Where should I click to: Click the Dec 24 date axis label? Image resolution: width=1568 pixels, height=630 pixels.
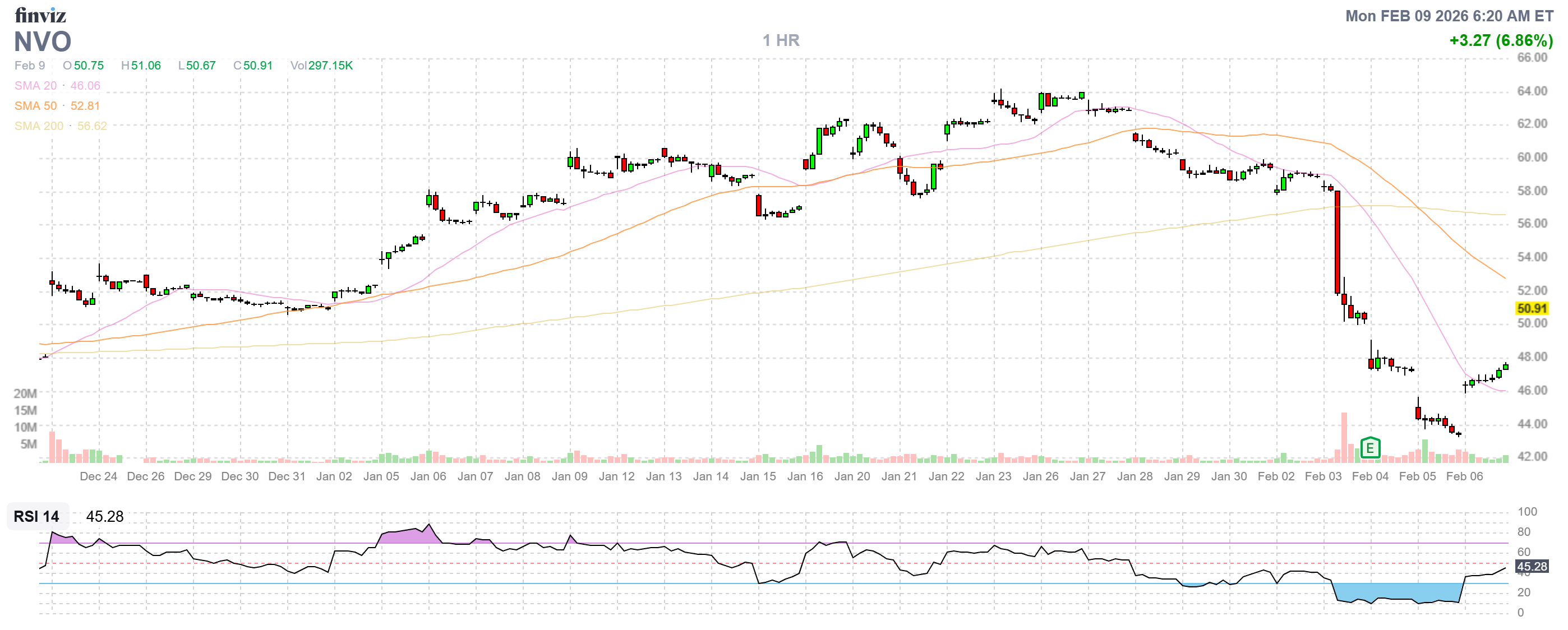click(x=99, y=476)
